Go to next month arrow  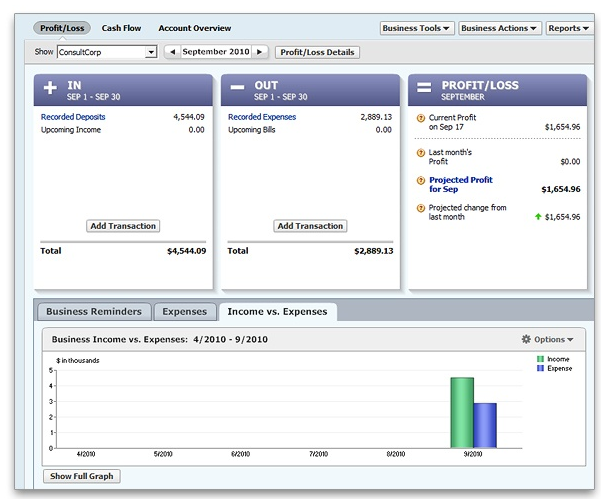coord(260,52)
